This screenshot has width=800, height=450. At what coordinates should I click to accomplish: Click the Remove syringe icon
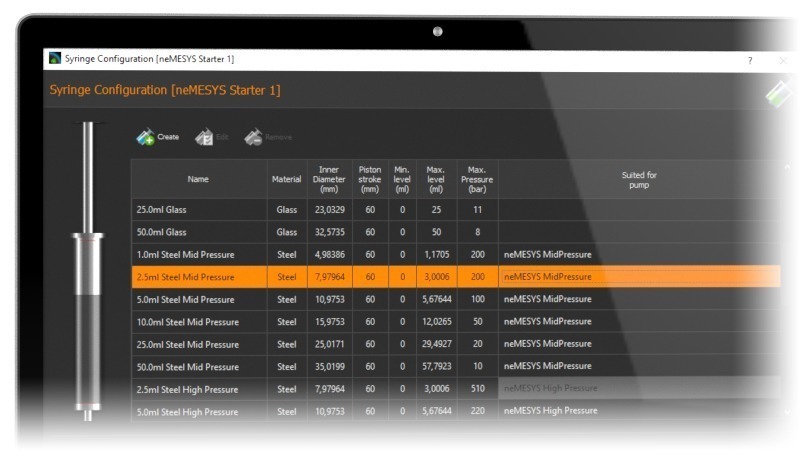pos(253,137)
